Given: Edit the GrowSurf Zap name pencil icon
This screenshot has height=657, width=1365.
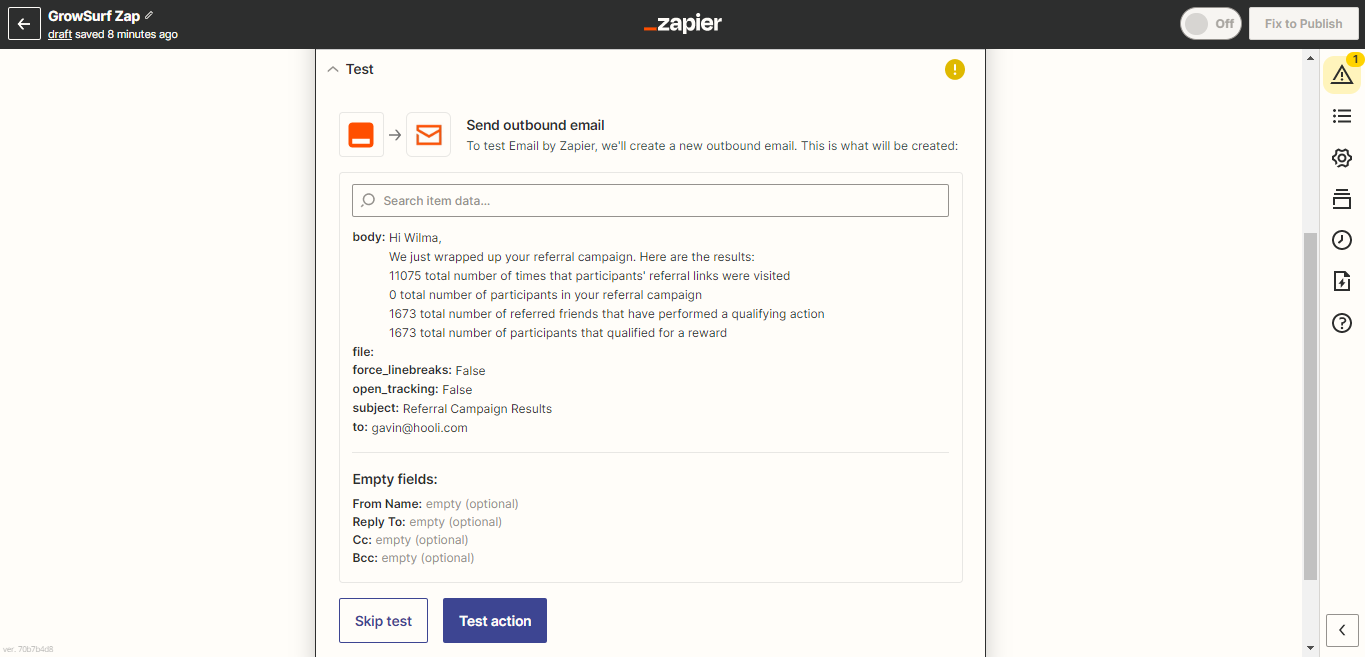Looking at the screenshot, I should [x=150, y=15].
